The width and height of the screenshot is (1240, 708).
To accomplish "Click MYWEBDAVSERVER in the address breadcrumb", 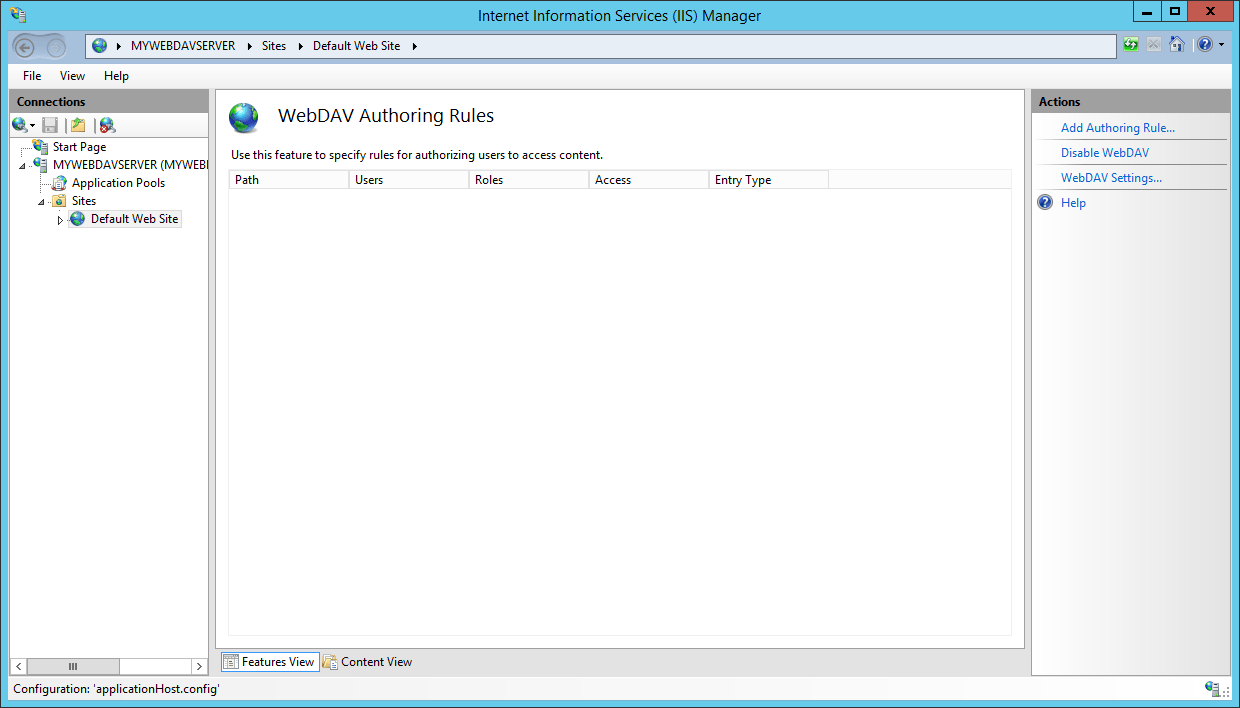I will coord(183,46).
